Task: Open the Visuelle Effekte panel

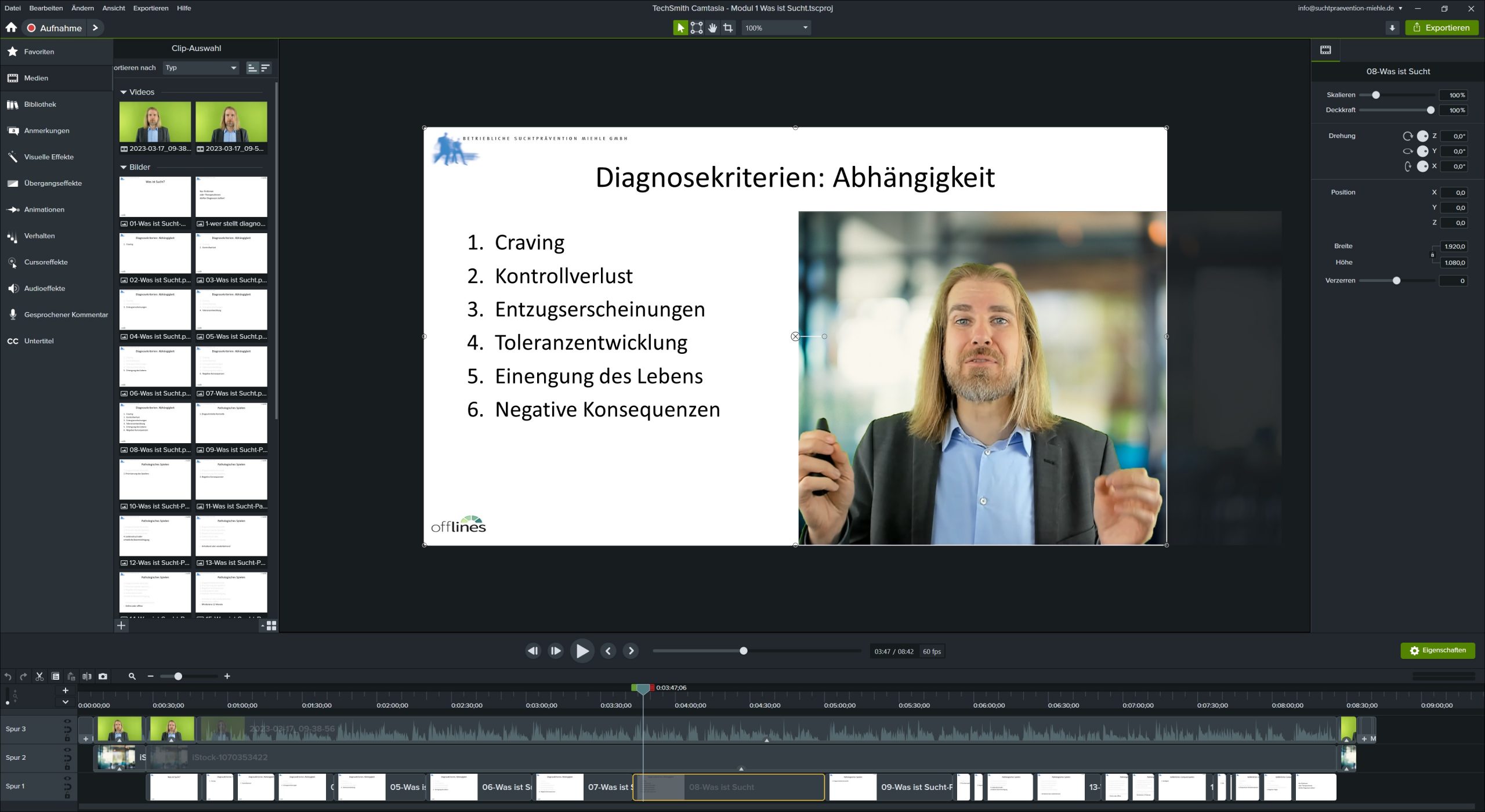Action: (49, 157)
